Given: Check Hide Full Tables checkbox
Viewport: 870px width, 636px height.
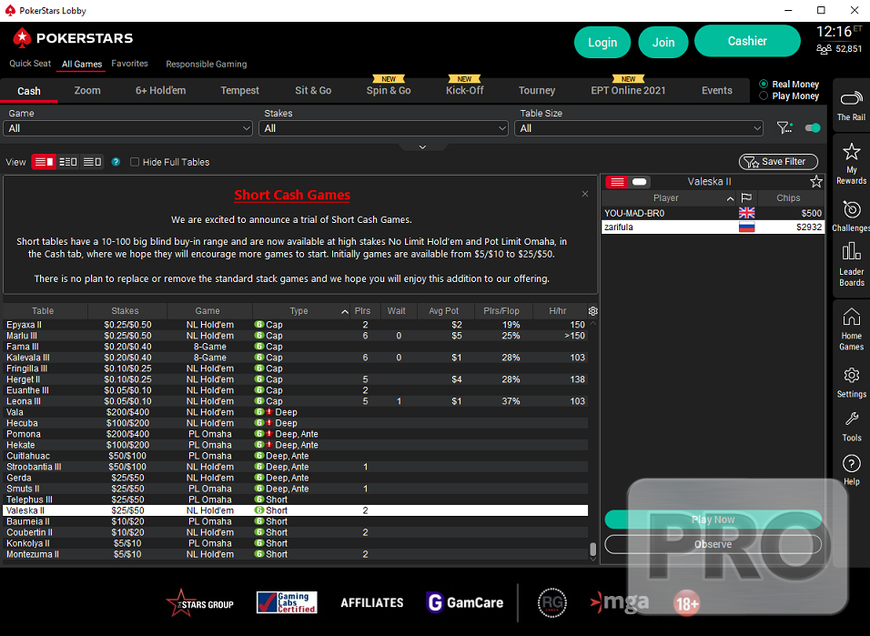Looking at the screenshot, I should (x=134, y=162).
